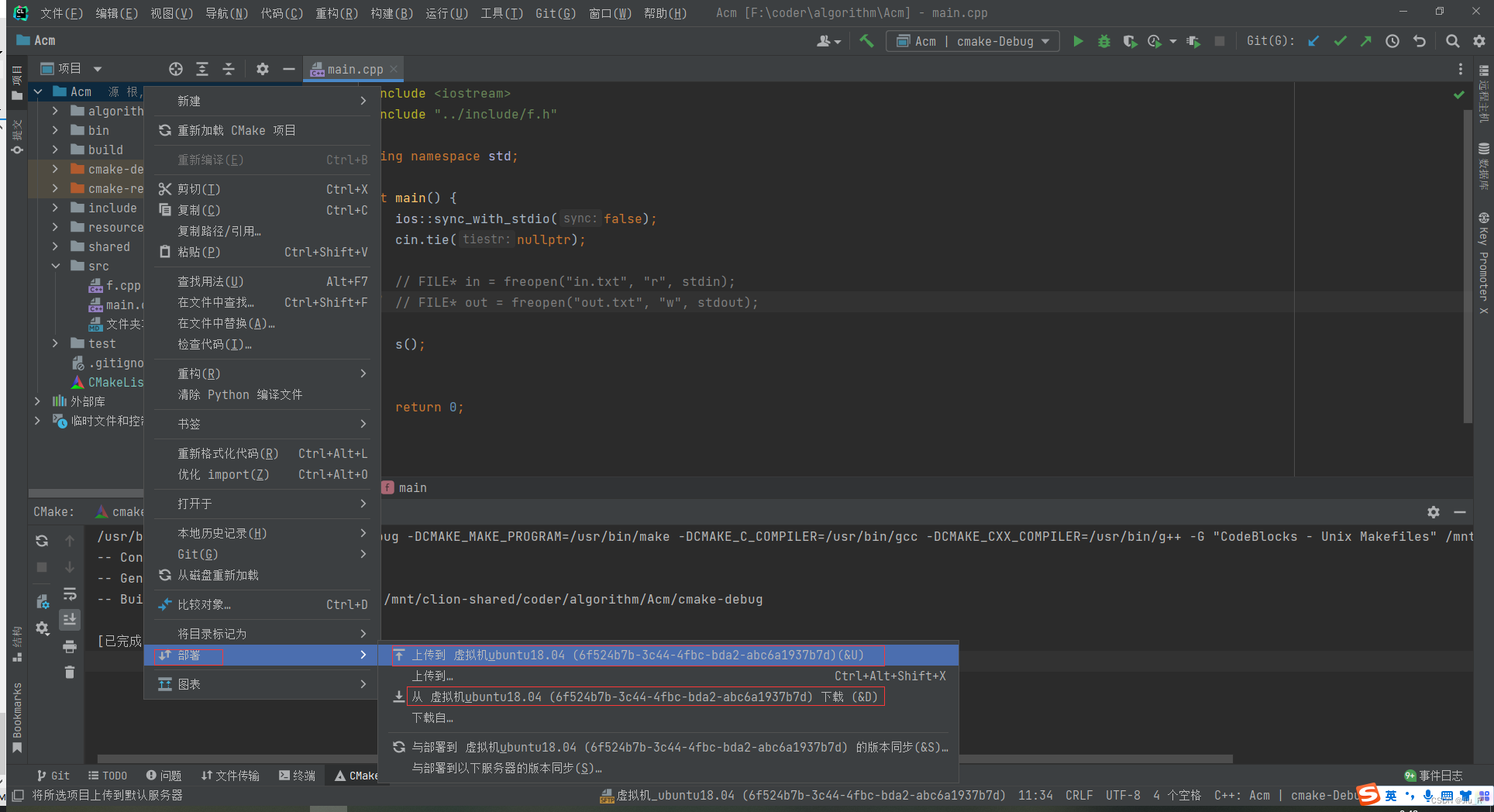Open the Acm | cmake-Debug configuration dropdown
Screen dimensions: 1494x812
[x=972, y=41]
